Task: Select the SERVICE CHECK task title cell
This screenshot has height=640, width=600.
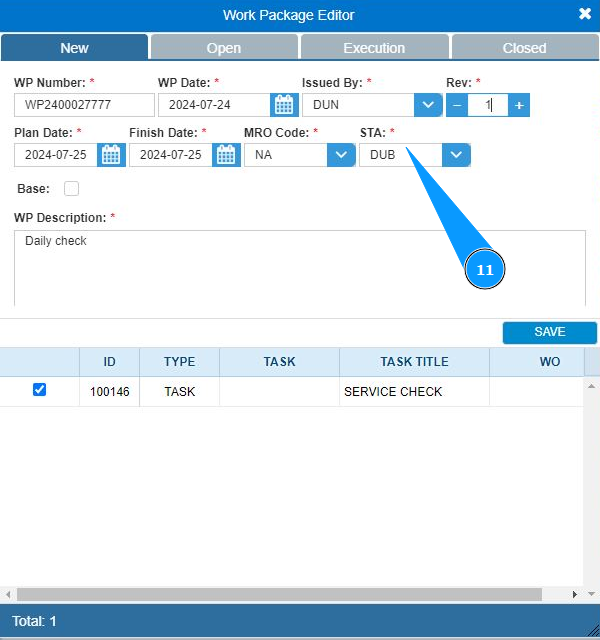Action: click(x=414, y=392)
